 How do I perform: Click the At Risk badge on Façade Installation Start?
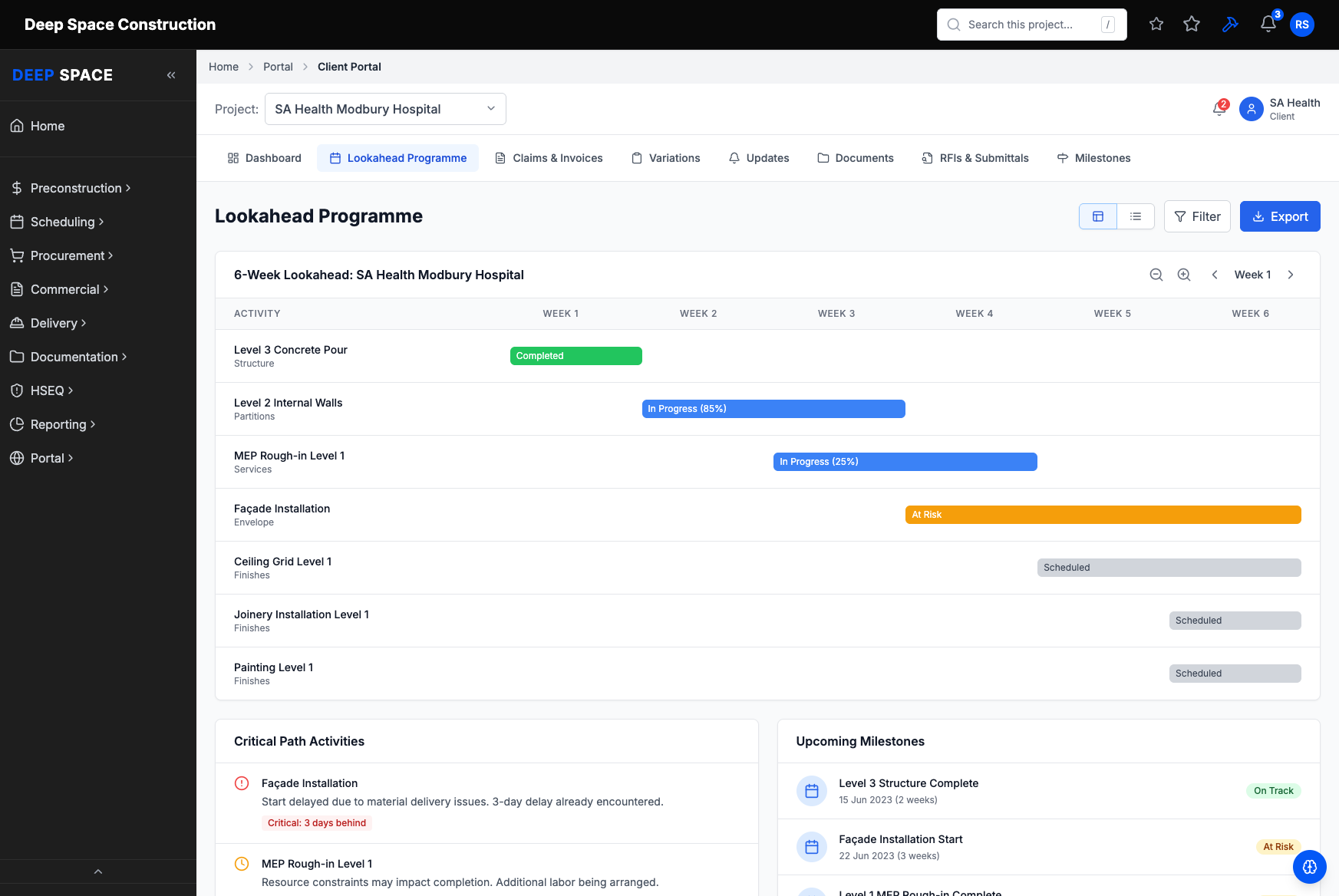[x=1278, y=847]
